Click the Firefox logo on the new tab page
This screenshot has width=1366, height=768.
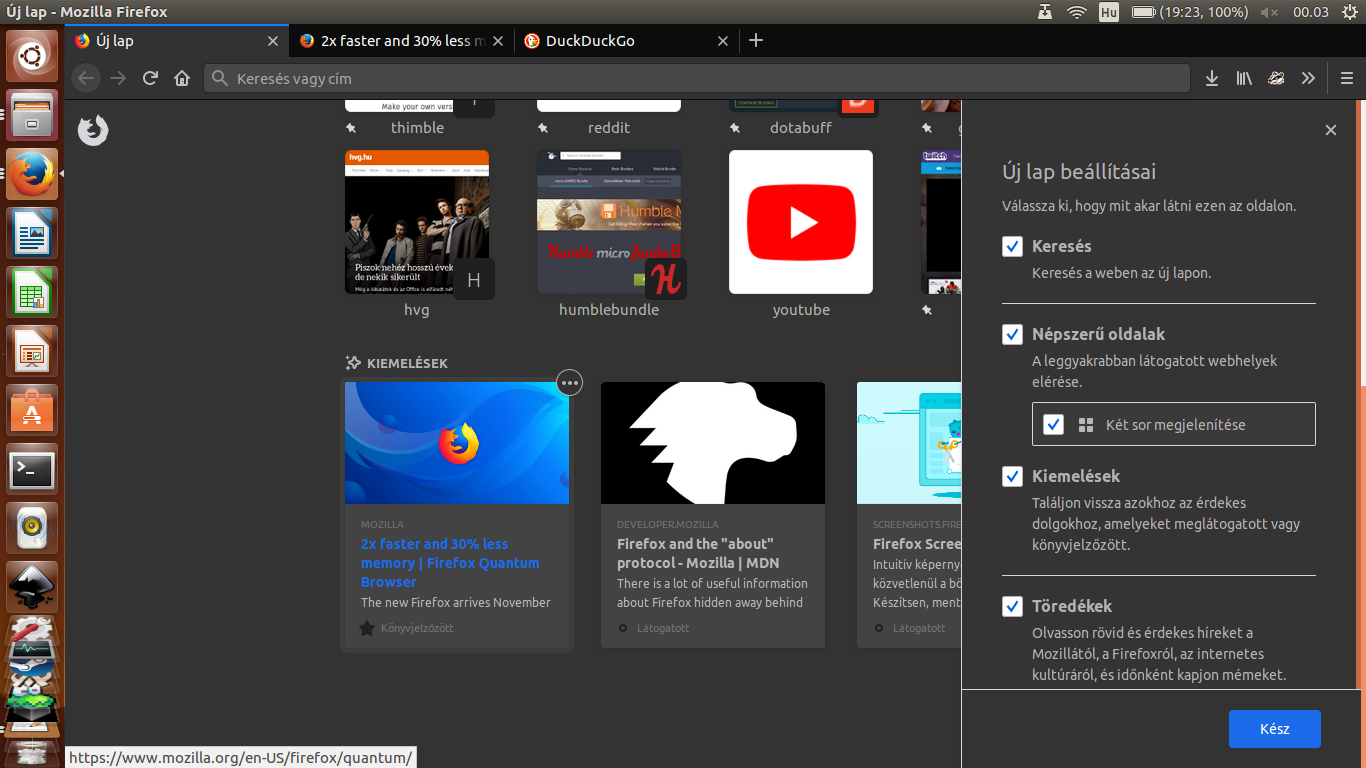(93, 130)
